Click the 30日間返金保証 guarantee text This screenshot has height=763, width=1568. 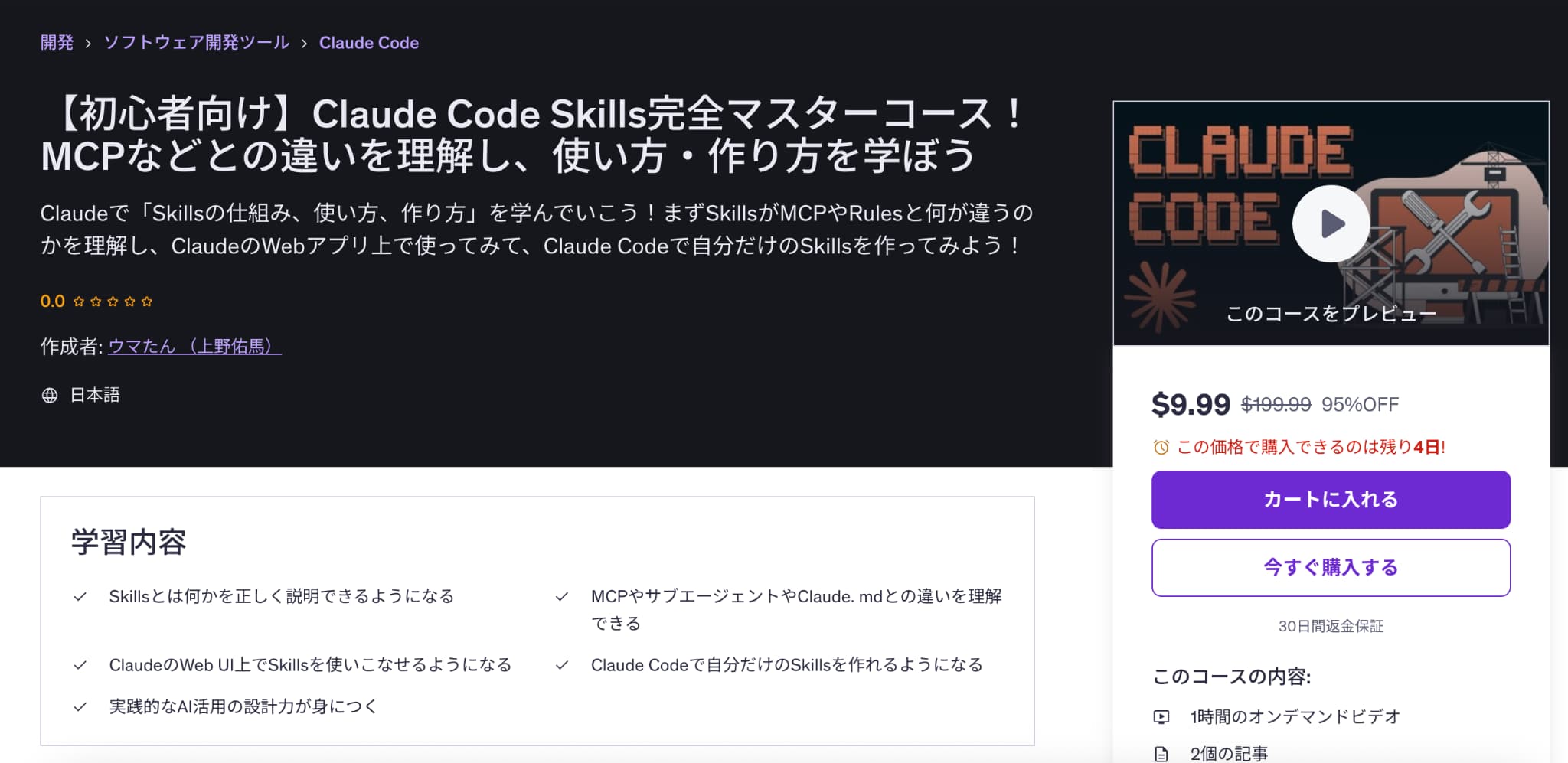(x=1331, y=626)
